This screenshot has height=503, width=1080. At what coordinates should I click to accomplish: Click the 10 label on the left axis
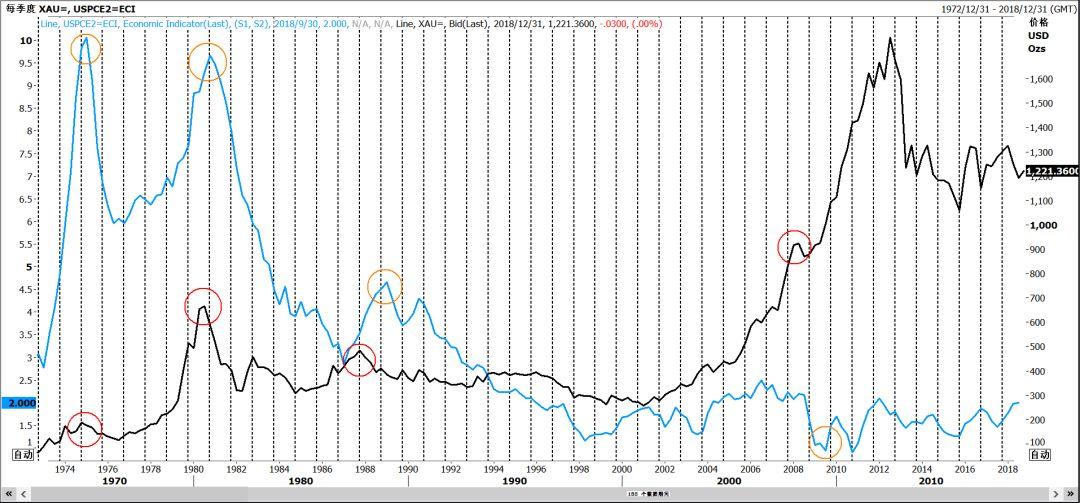[26, 41]
